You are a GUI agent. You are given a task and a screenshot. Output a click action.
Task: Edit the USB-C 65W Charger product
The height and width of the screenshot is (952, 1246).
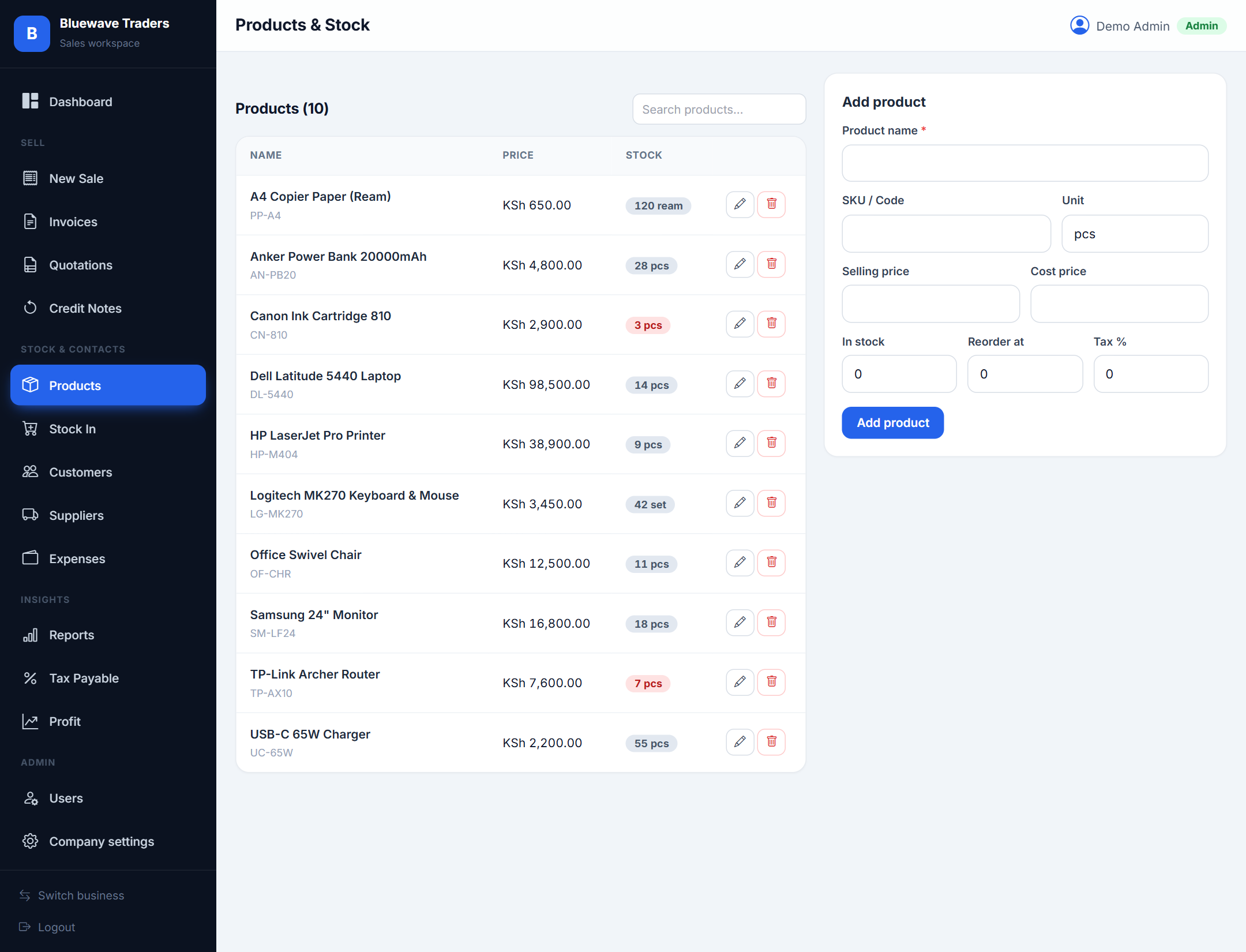(x=740, y=742)
